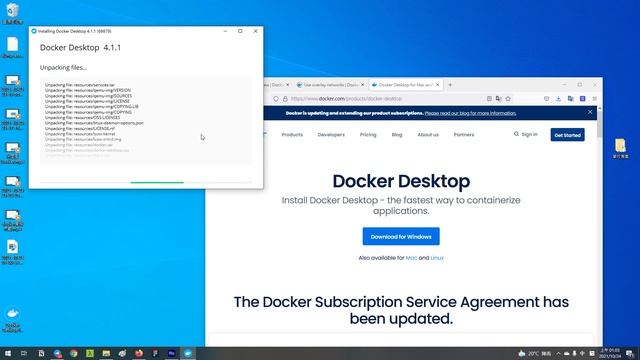Click log line 'resources/qemu-img/COPYING.LIB'
The width and height of the screenshot is (640, 360).
click(x=91, y=107)
